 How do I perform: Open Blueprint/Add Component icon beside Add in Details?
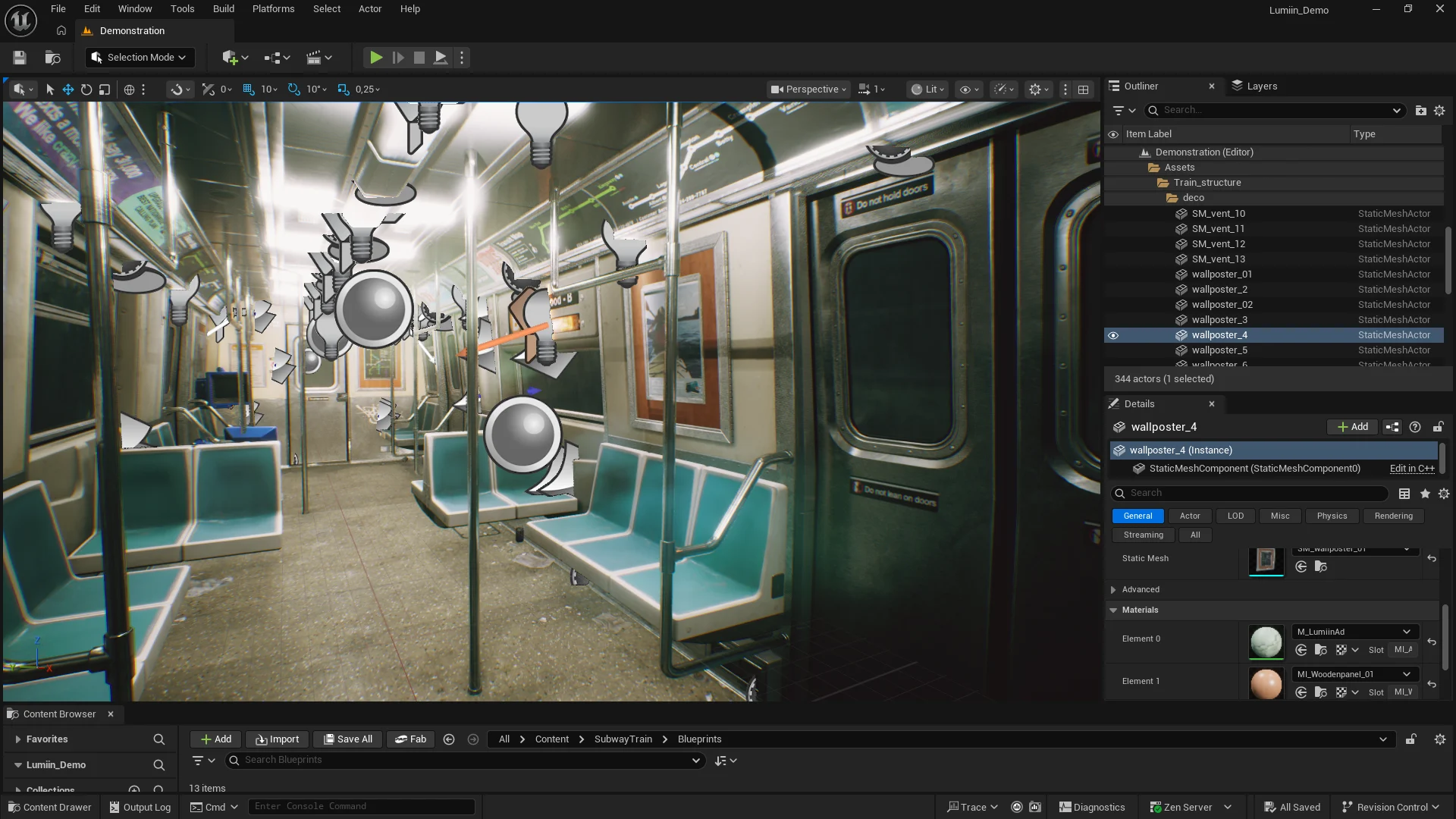click(x=1392, y=427)
